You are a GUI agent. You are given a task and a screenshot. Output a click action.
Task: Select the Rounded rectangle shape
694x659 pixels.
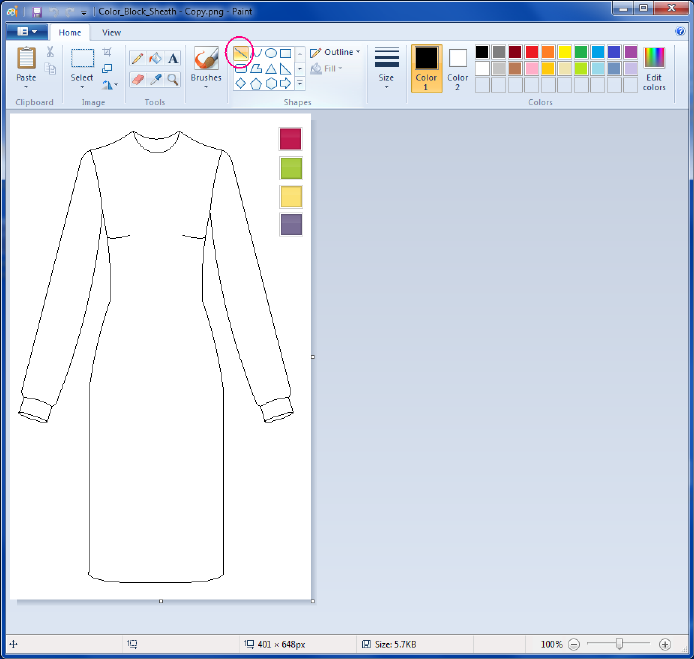pos(240,69)
